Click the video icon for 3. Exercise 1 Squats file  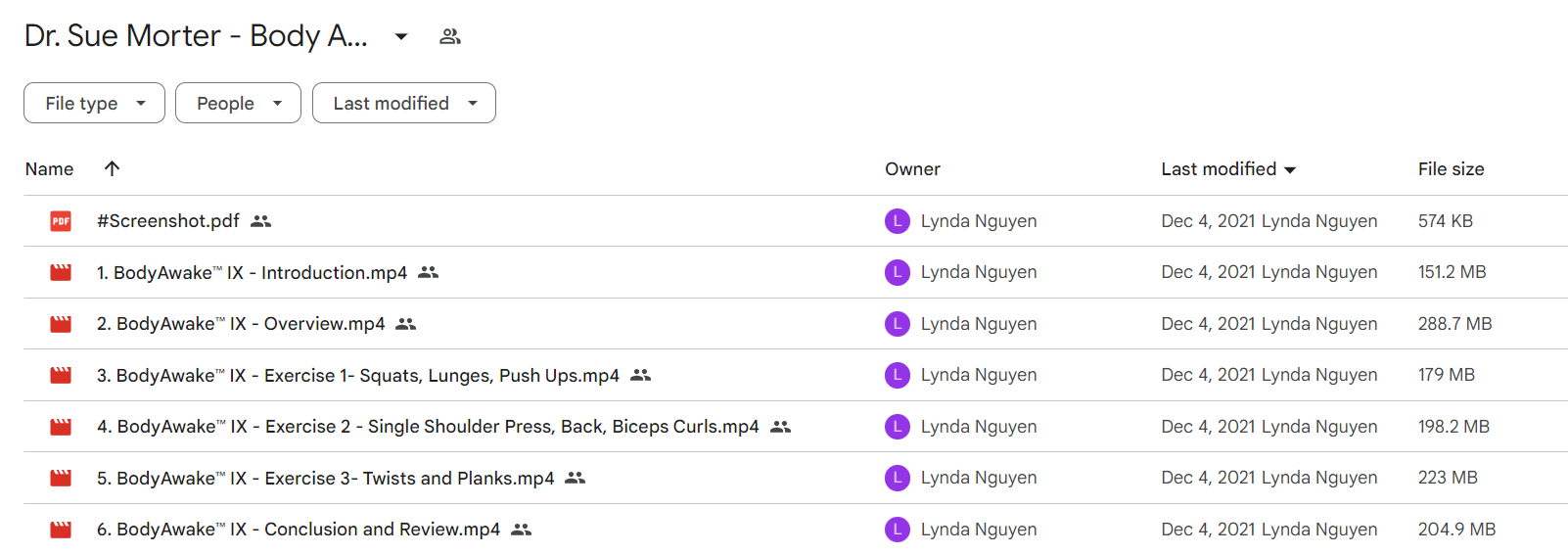(61, 375)
